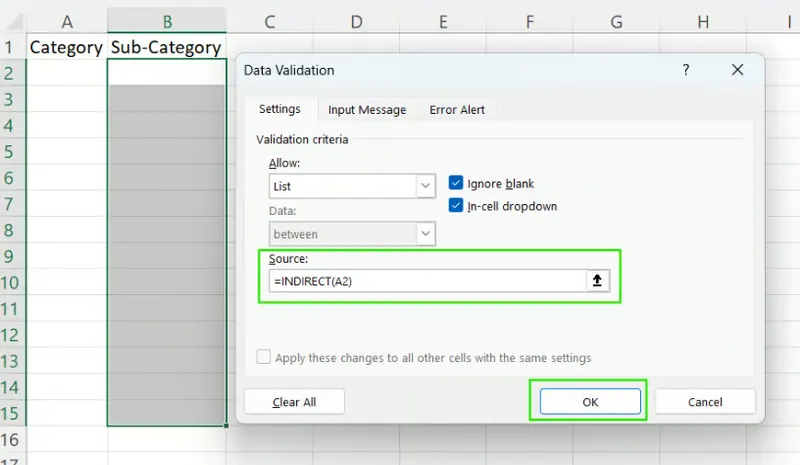Select the Settings tab
The image size is (800, 465).
click(279, 110)
